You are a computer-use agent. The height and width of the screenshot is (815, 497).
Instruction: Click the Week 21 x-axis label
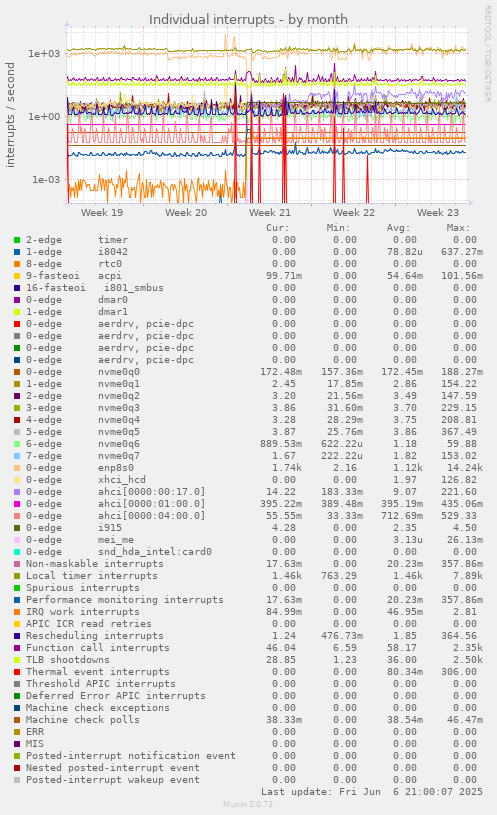coord(270,213)
